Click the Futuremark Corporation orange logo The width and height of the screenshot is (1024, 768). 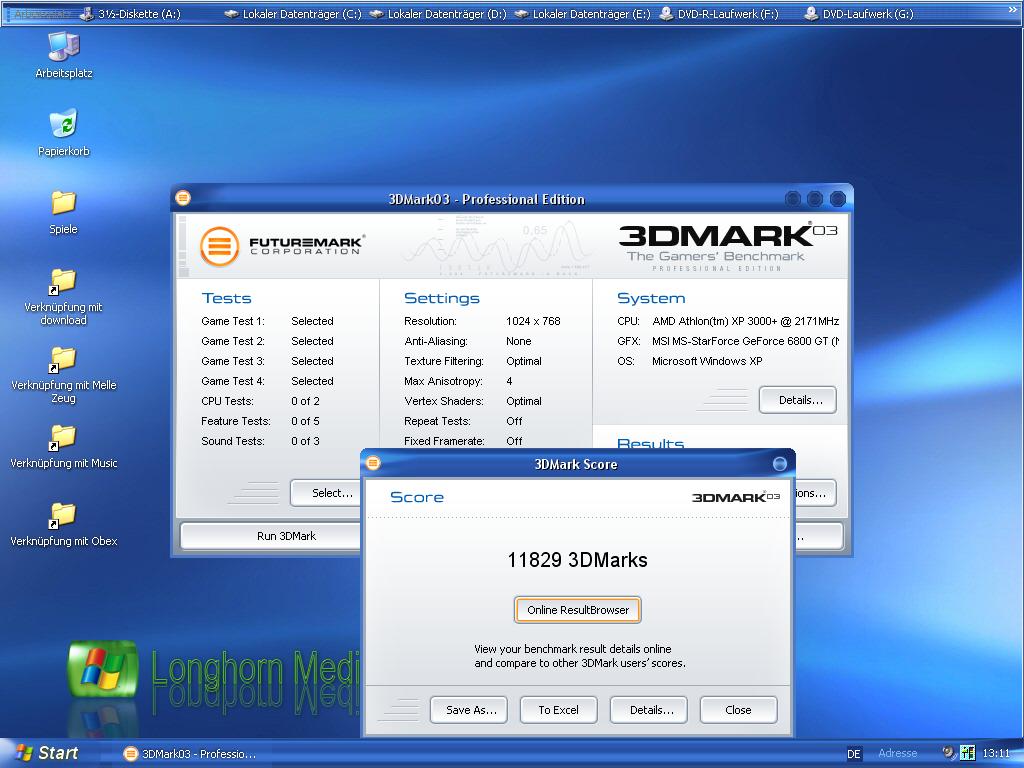[x=219, y=246]
